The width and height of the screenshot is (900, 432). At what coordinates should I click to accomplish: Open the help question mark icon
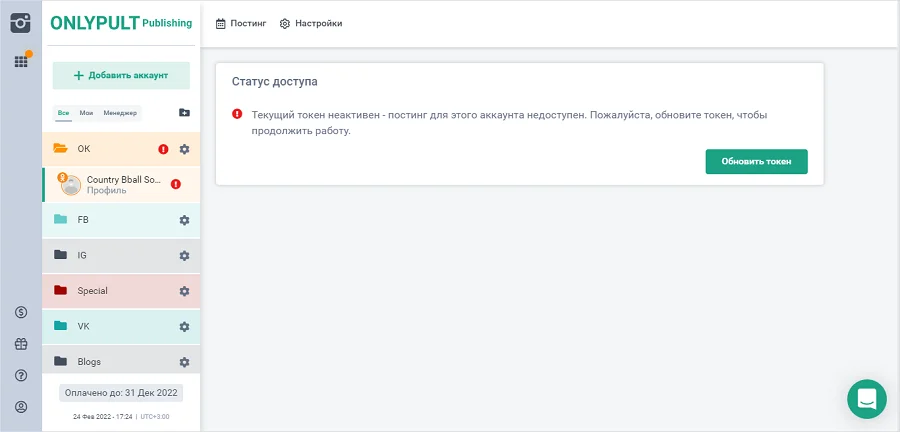point(20,376)
